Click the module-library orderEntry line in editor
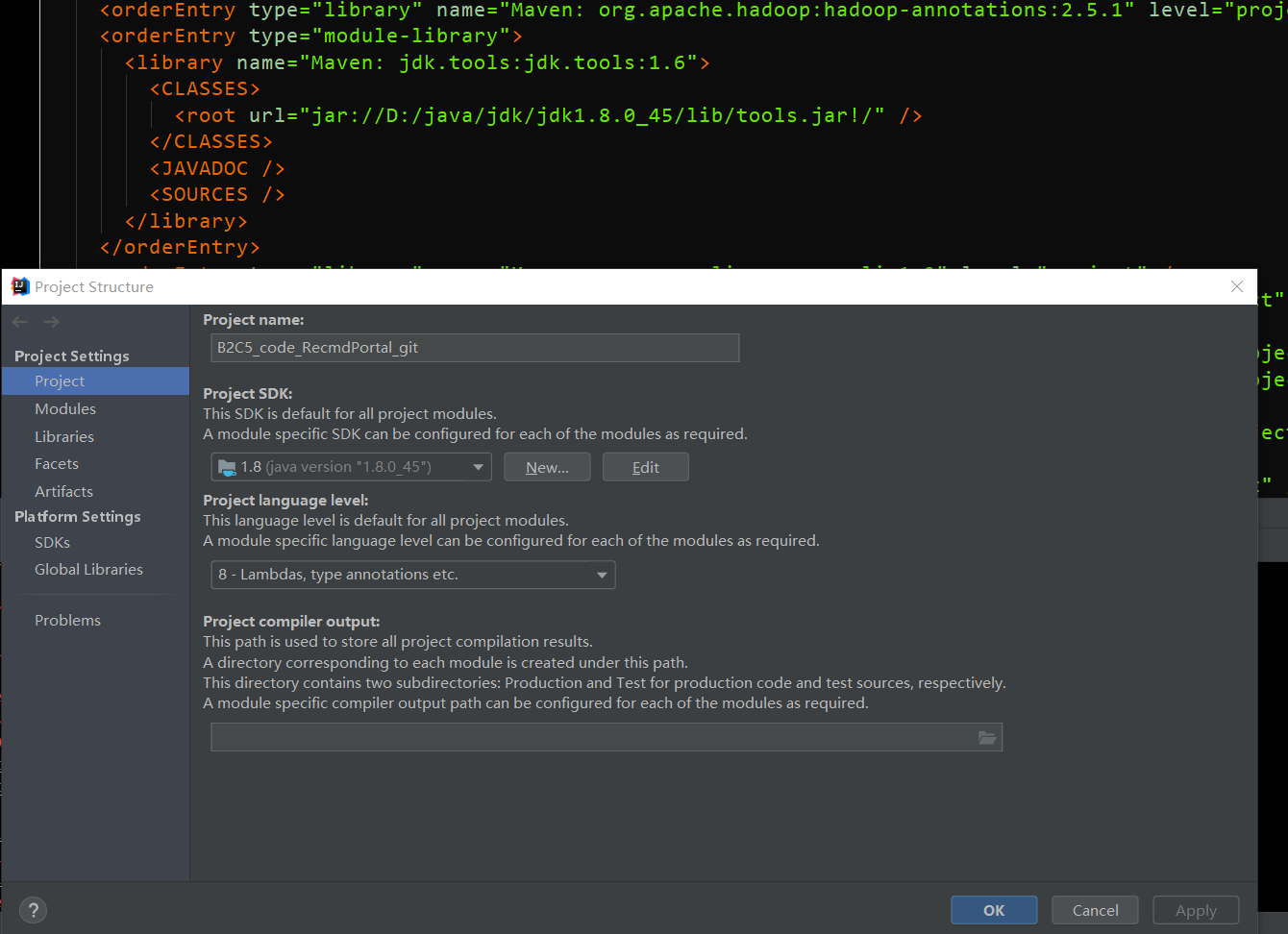This screenshot has height=934, width=1288. click(311, 37)
